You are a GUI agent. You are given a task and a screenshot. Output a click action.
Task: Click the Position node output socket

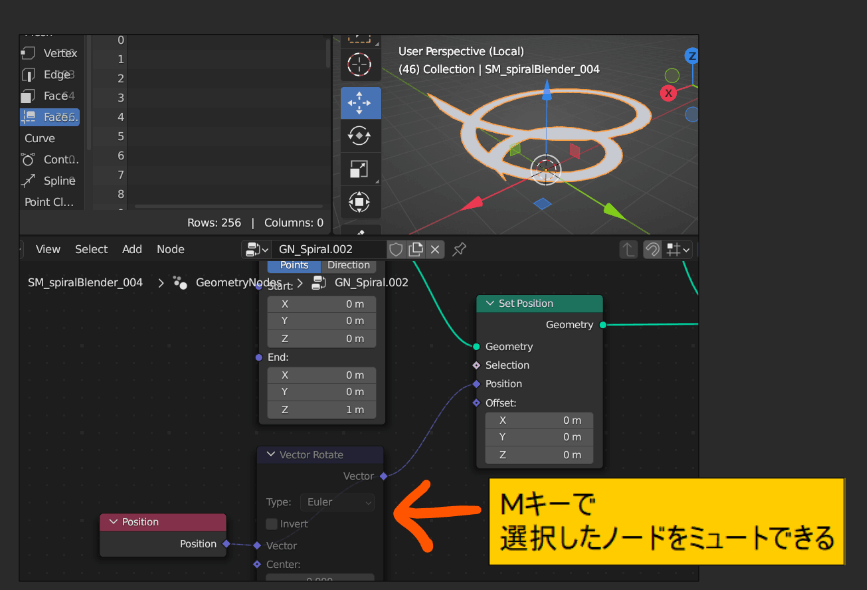pos(226,544)
